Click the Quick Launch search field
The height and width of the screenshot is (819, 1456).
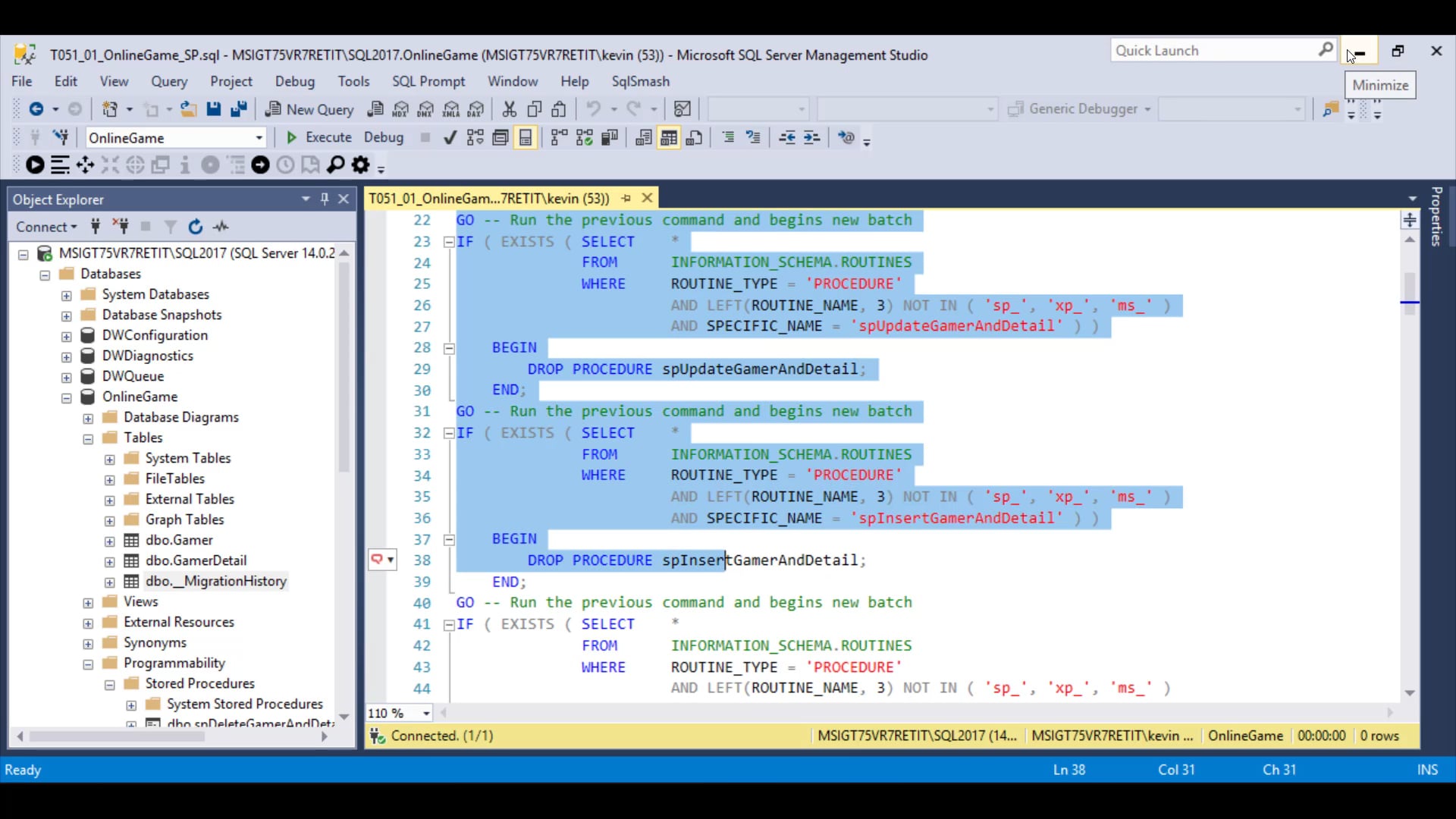(1213, 51)
